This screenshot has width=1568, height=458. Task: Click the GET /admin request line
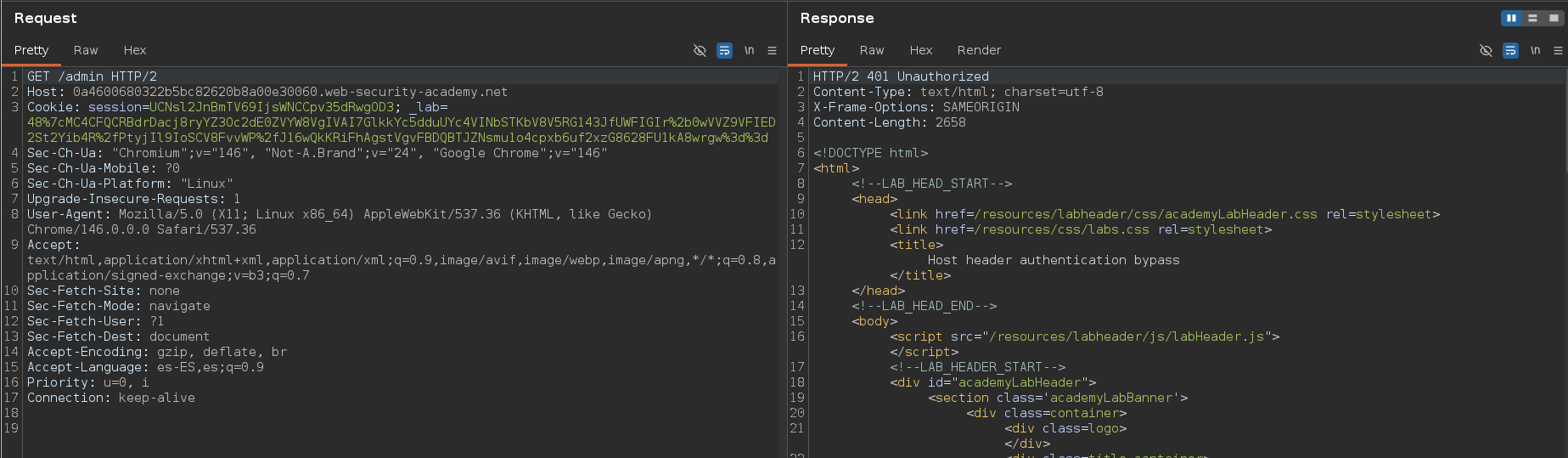pyautogui.click(x=92, y=76)
